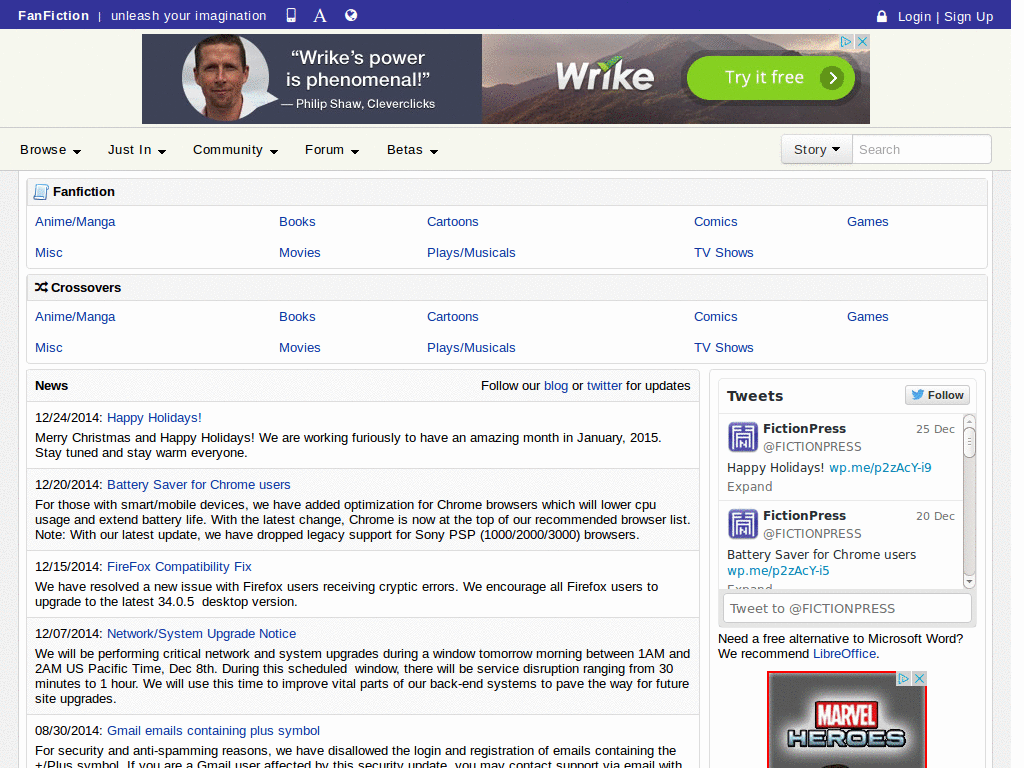Open the wp.me/p2zAcY-i9 tweet link
The width and height of the screenshot is (1024, 768).
pyautogui.click(x=880, y=468)
